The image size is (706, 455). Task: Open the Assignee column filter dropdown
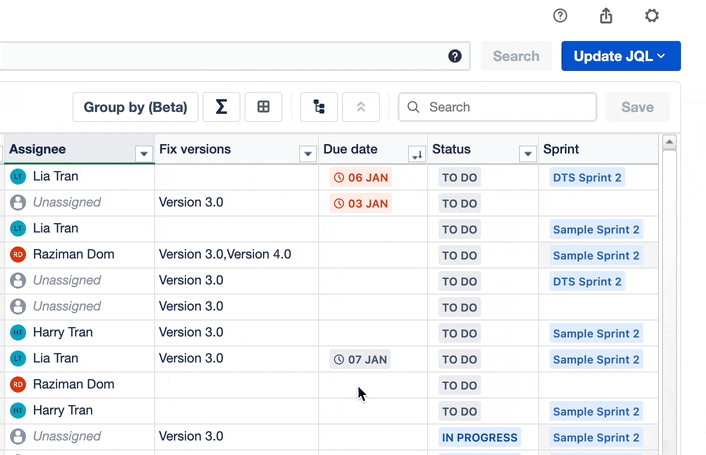tap(143, 154)
